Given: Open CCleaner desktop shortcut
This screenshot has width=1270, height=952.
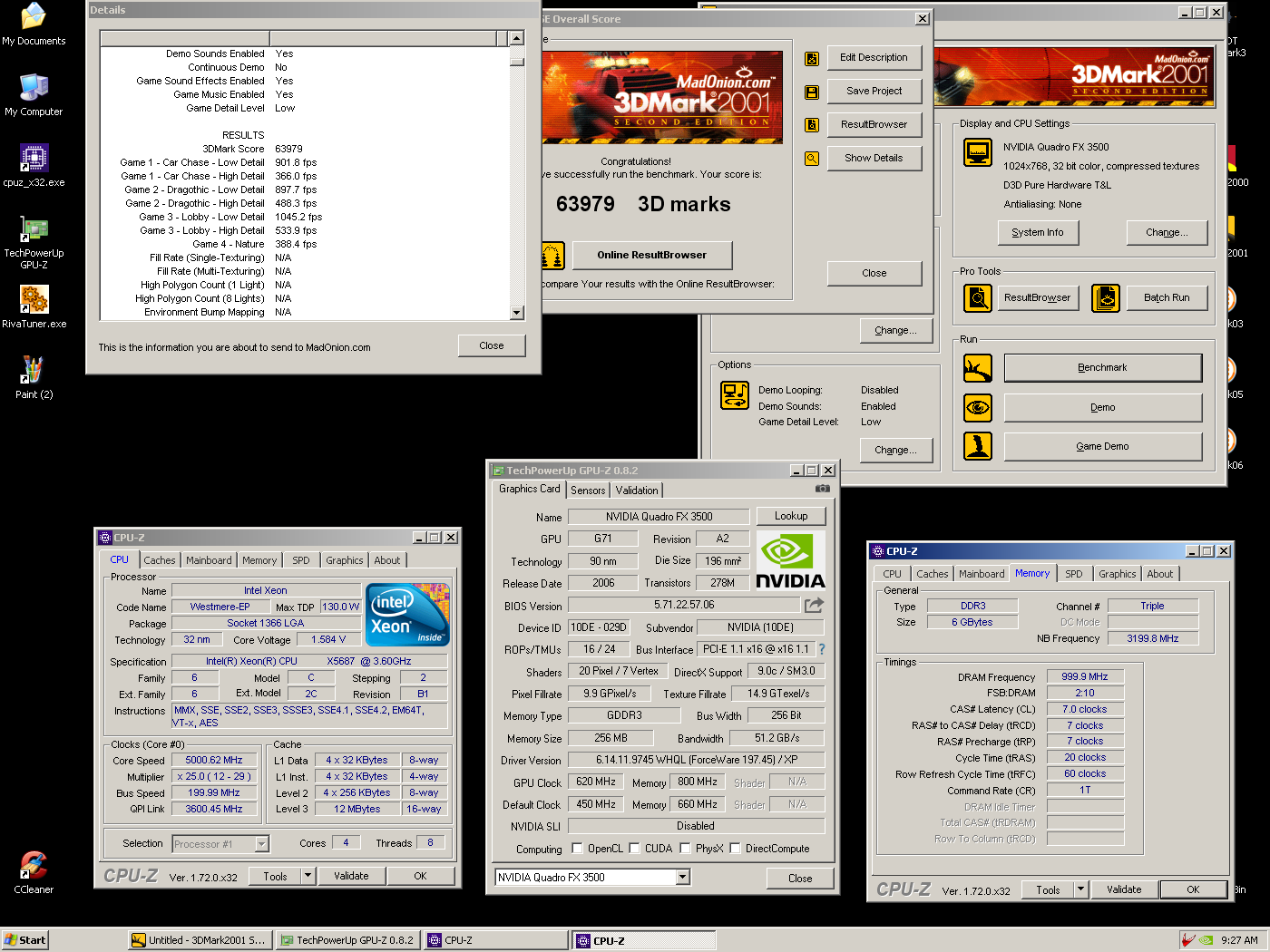Looking at the screenshot, I should click(34, 873).
